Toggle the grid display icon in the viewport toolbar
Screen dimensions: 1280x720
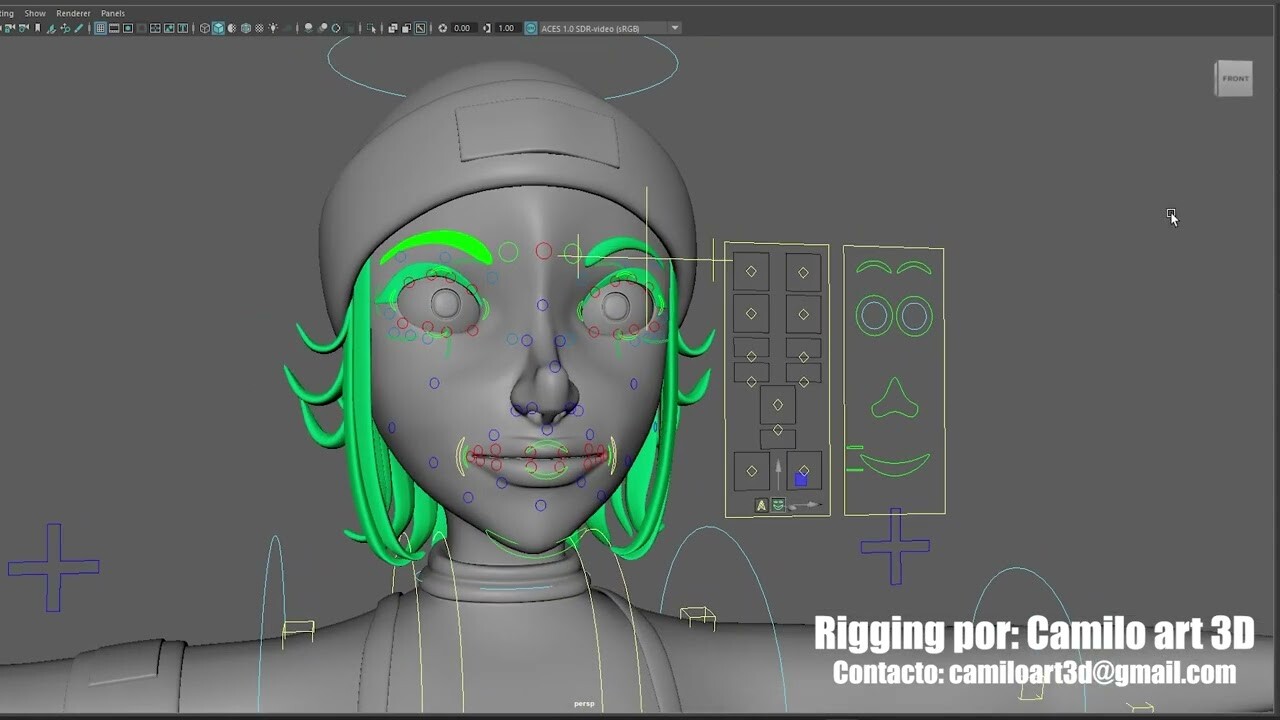(101, 28)
